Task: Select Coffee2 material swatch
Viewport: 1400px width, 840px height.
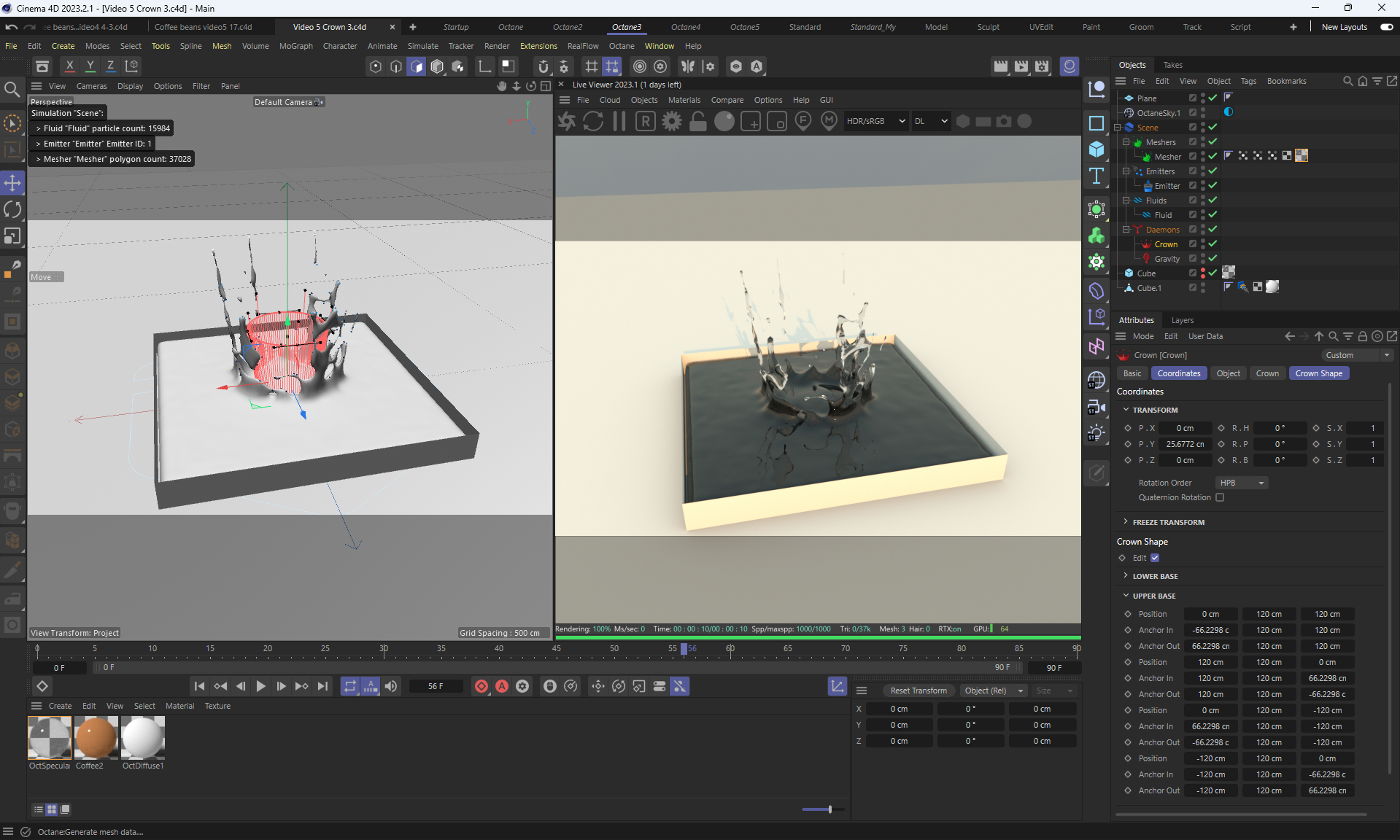Action: [96, 737]
